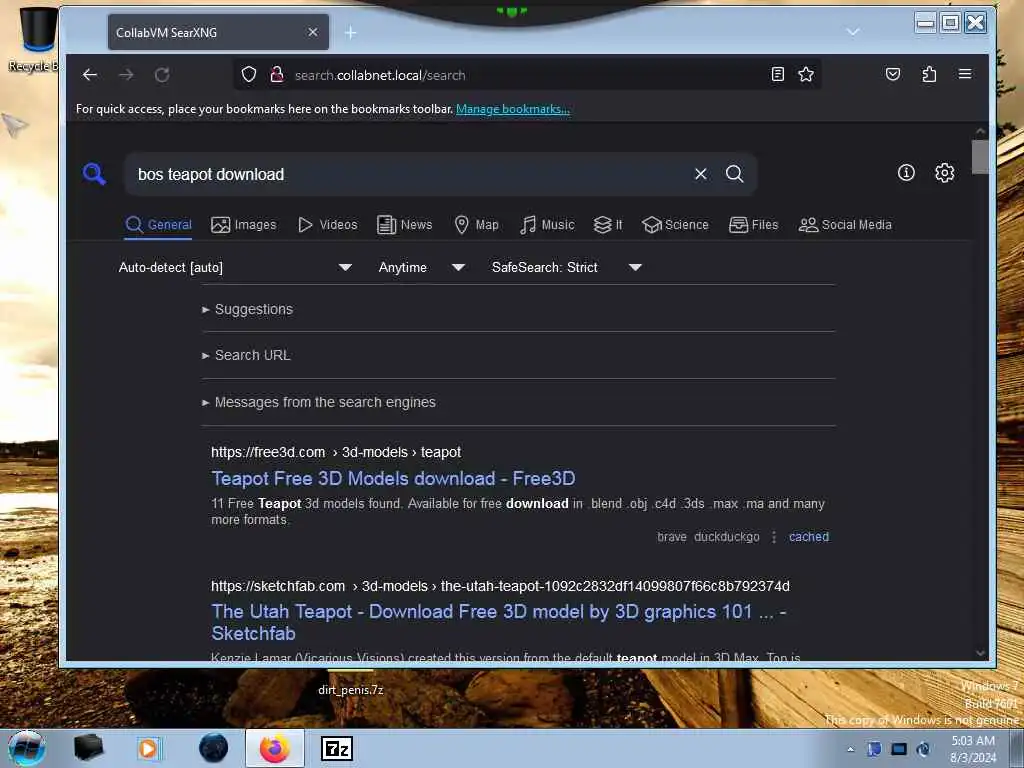Expand Messages from the search engines
Image resolution: width=1024 pixels, height=768 pixels.
tap(319, 402)
